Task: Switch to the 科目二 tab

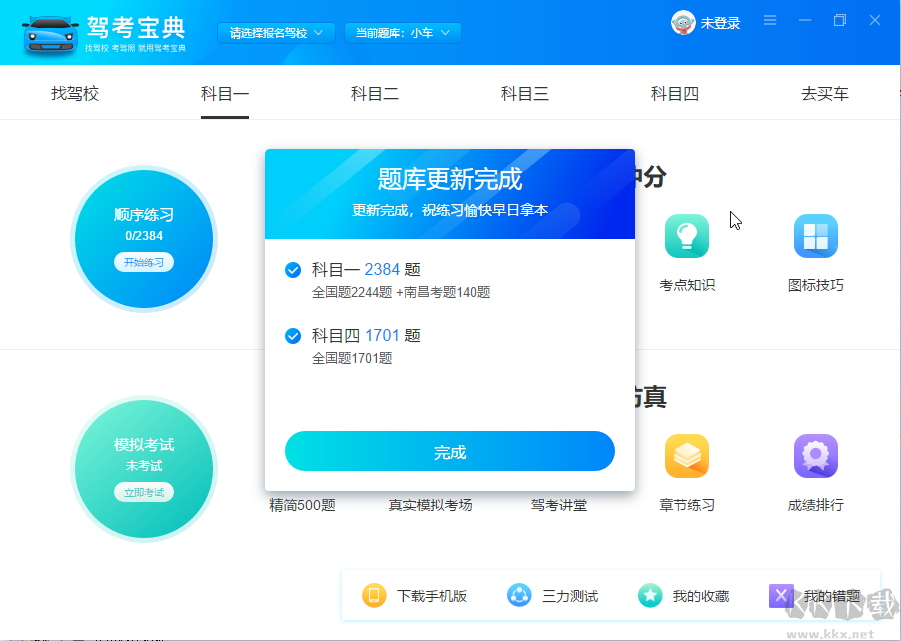Action: (374, 91)
